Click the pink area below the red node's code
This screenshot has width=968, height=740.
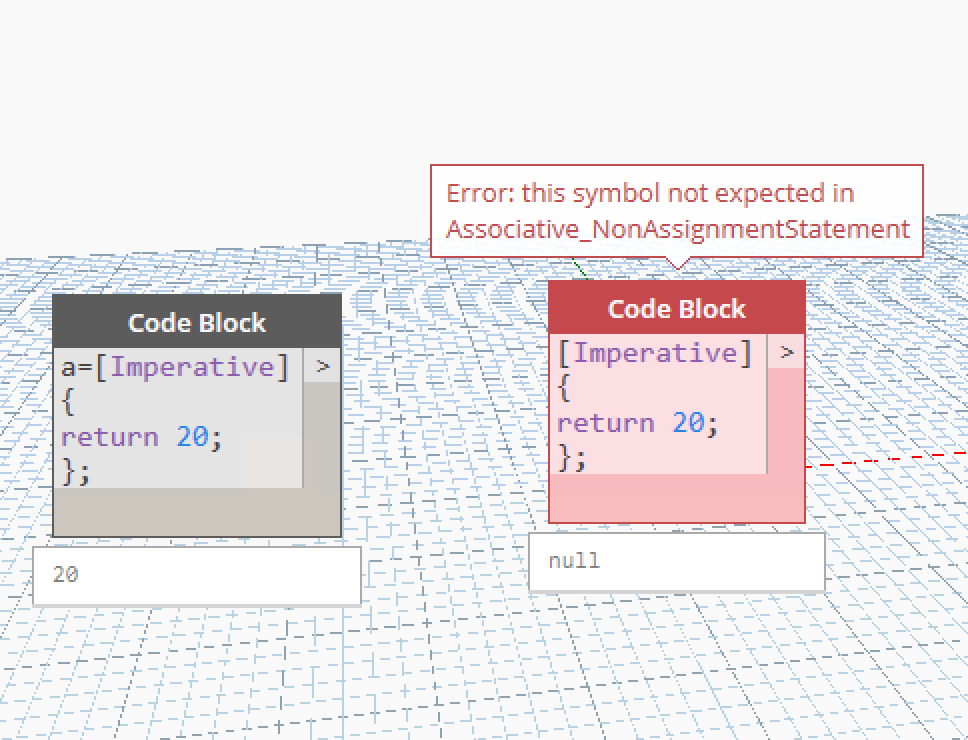coord(676,498)
